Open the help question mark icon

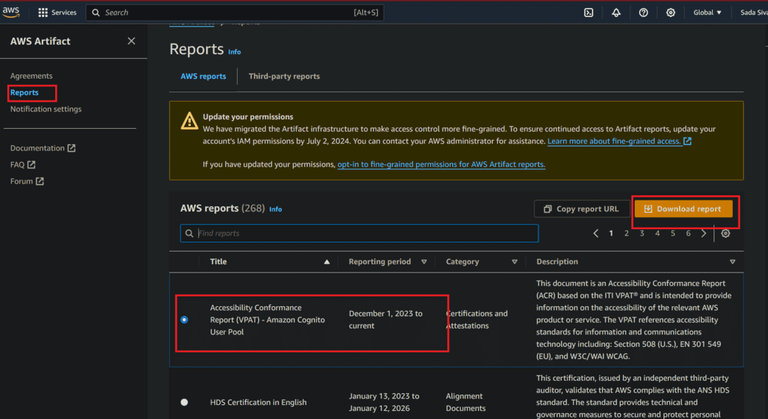point(643,13)
